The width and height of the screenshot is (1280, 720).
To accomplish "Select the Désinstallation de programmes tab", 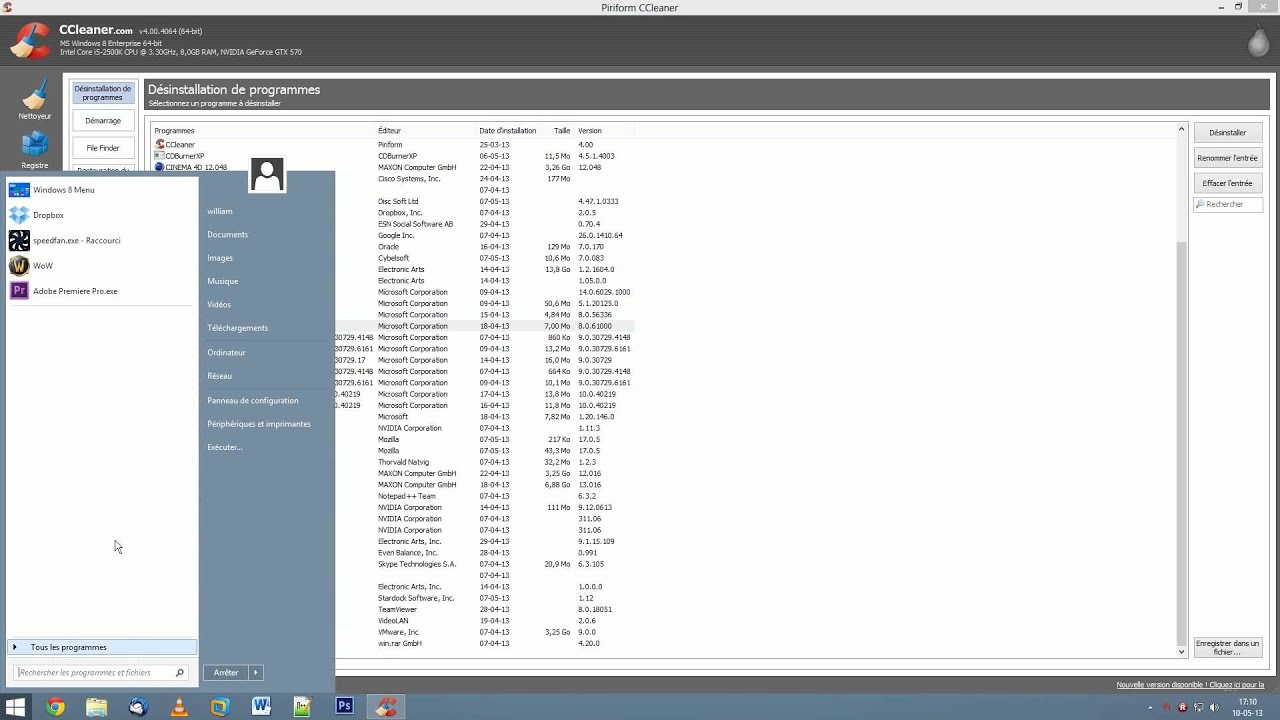I will pos(102,93).
